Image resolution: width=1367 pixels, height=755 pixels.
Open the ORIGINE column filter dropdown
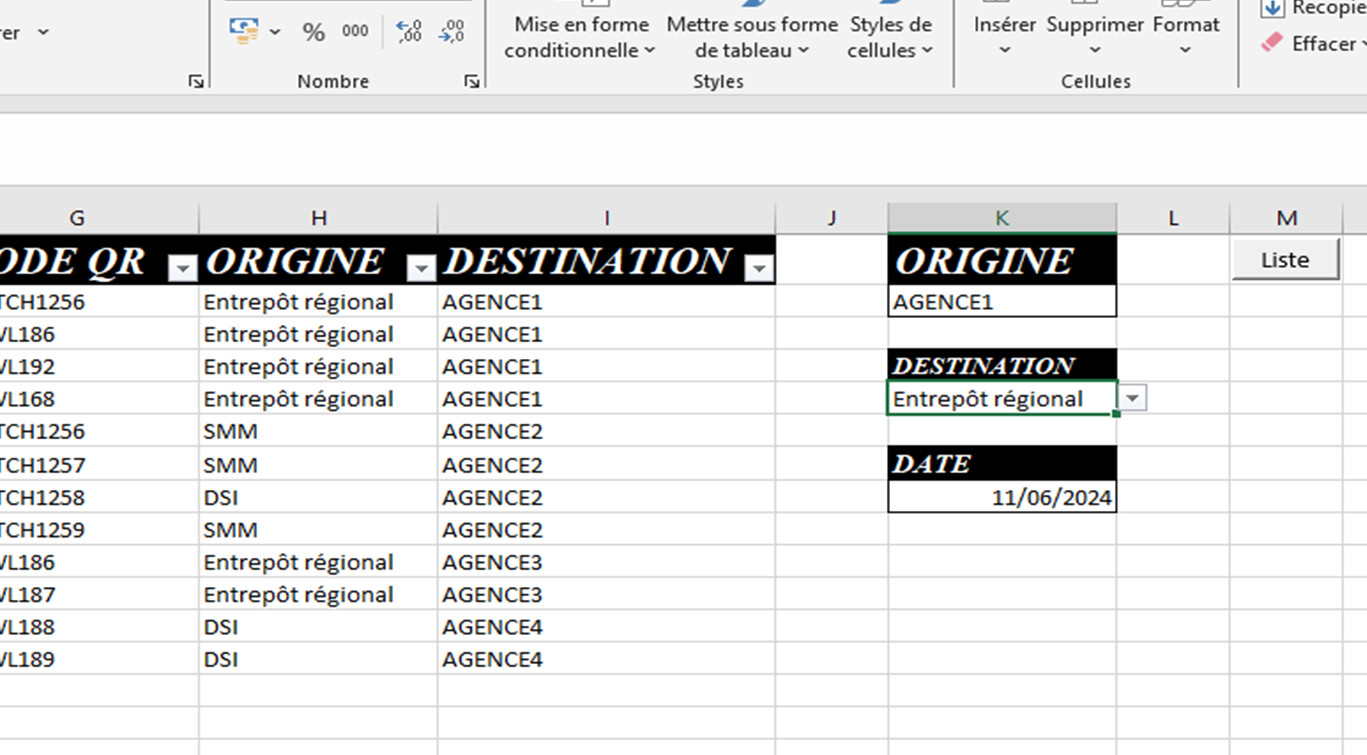tap(422, 267)
